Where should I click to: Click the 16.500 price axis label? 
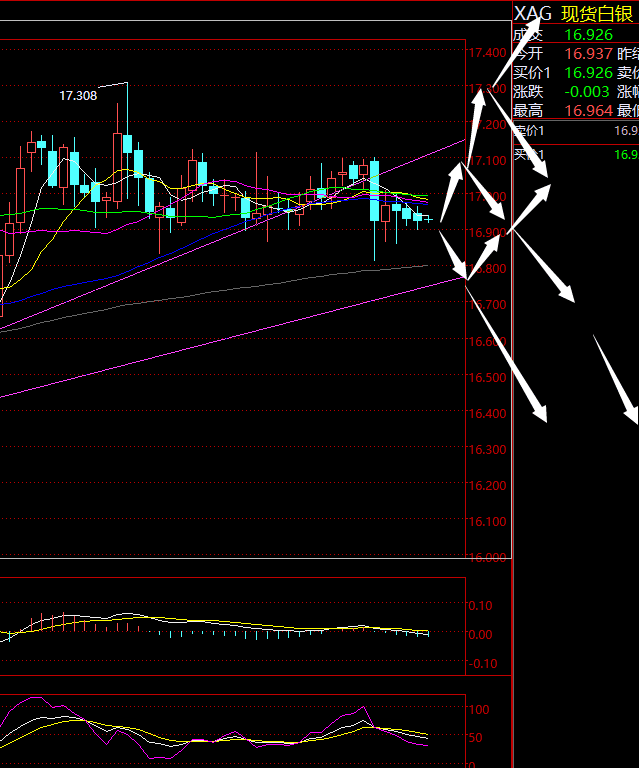pyautogui.click(x=487, y=377)
